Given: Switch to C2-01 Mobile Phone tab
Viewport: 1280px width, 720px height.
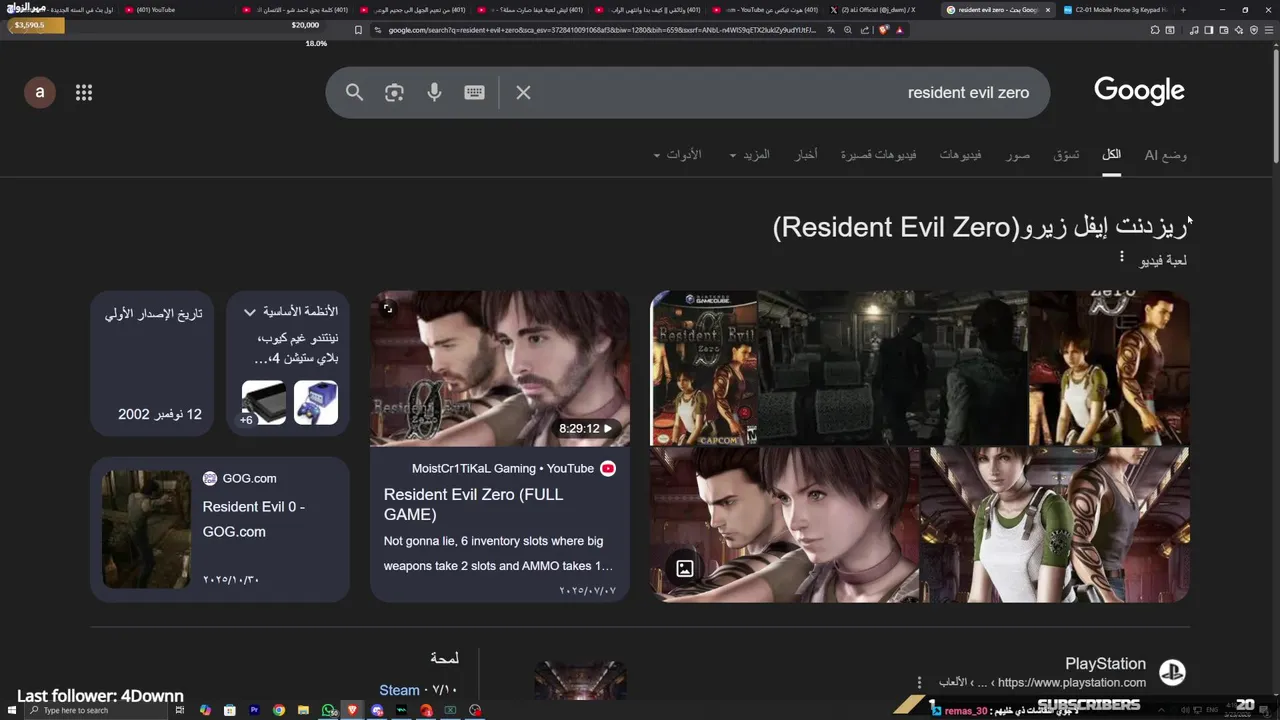Looking at the screenshot, I should click(1115, 10).
